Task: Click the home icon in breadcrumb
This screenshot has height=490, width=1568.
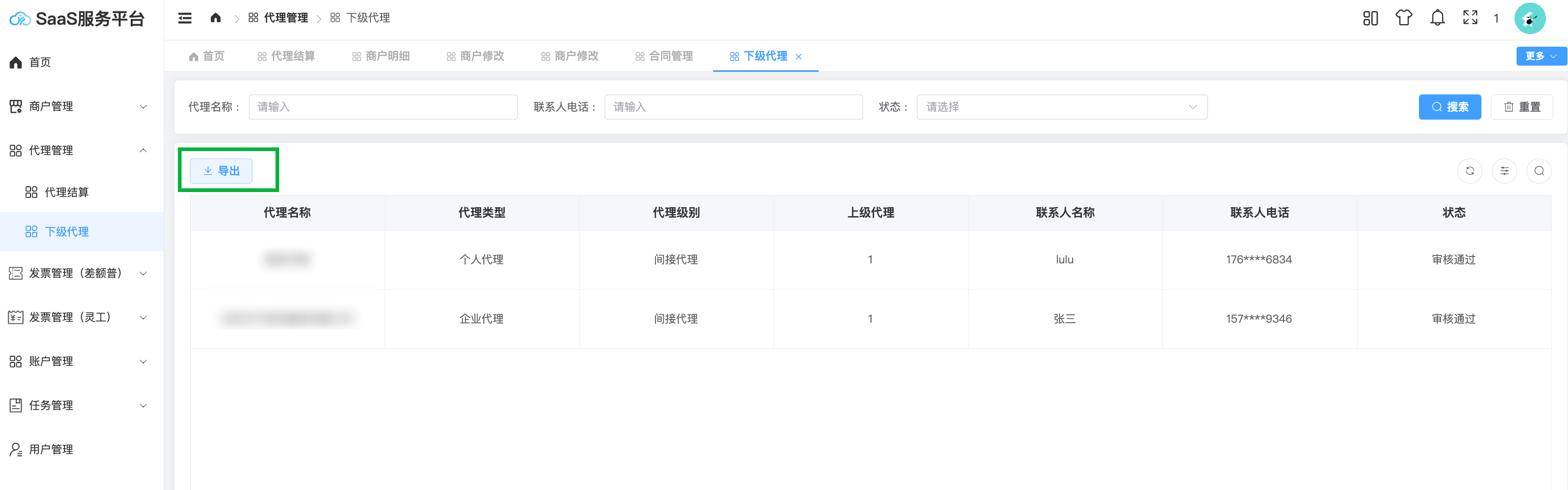Action: coord(216,18)
